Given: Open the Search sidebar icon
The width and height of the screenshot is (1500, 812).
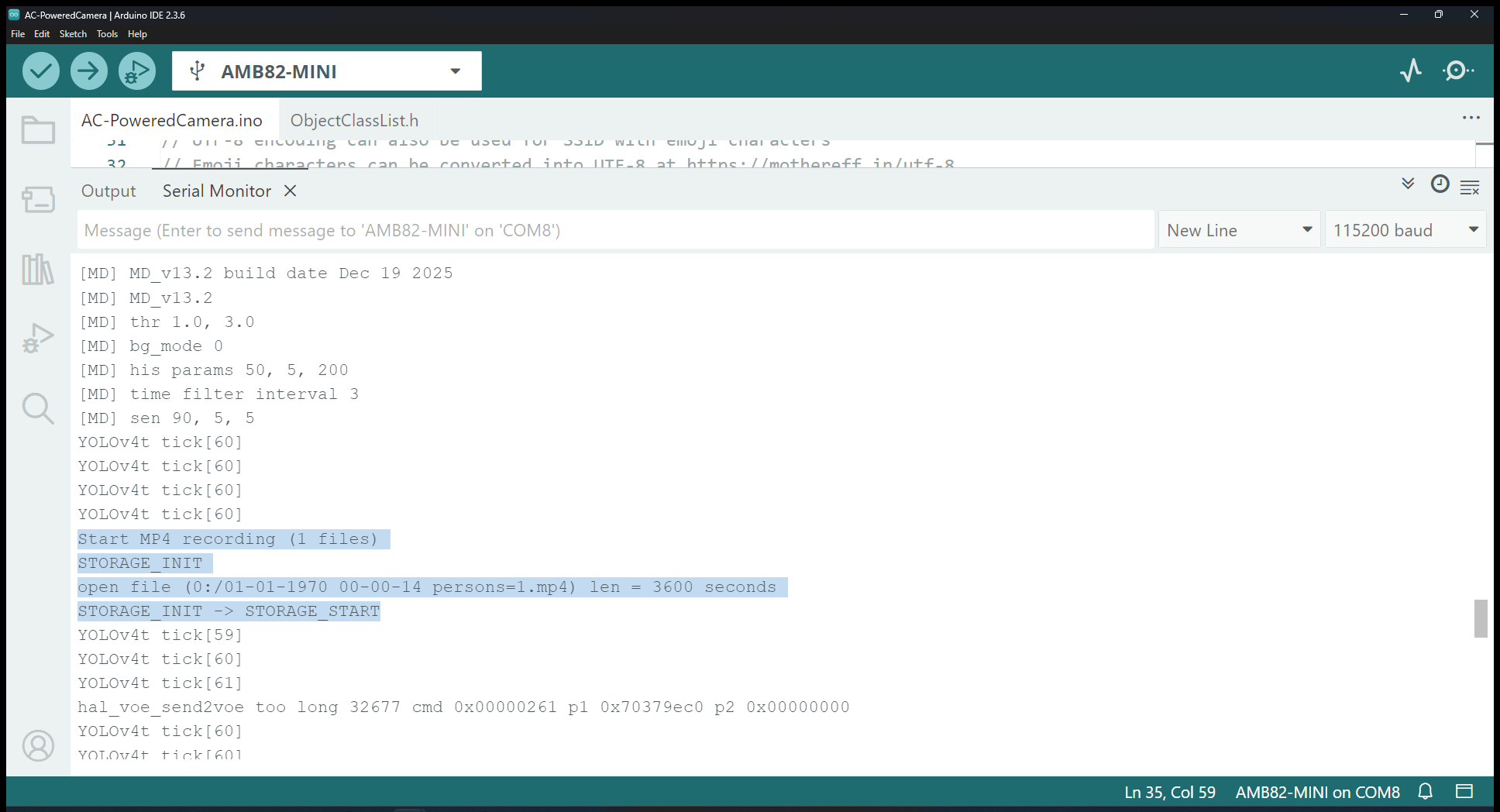Looking at the screenshot, I should click(38, 408).
